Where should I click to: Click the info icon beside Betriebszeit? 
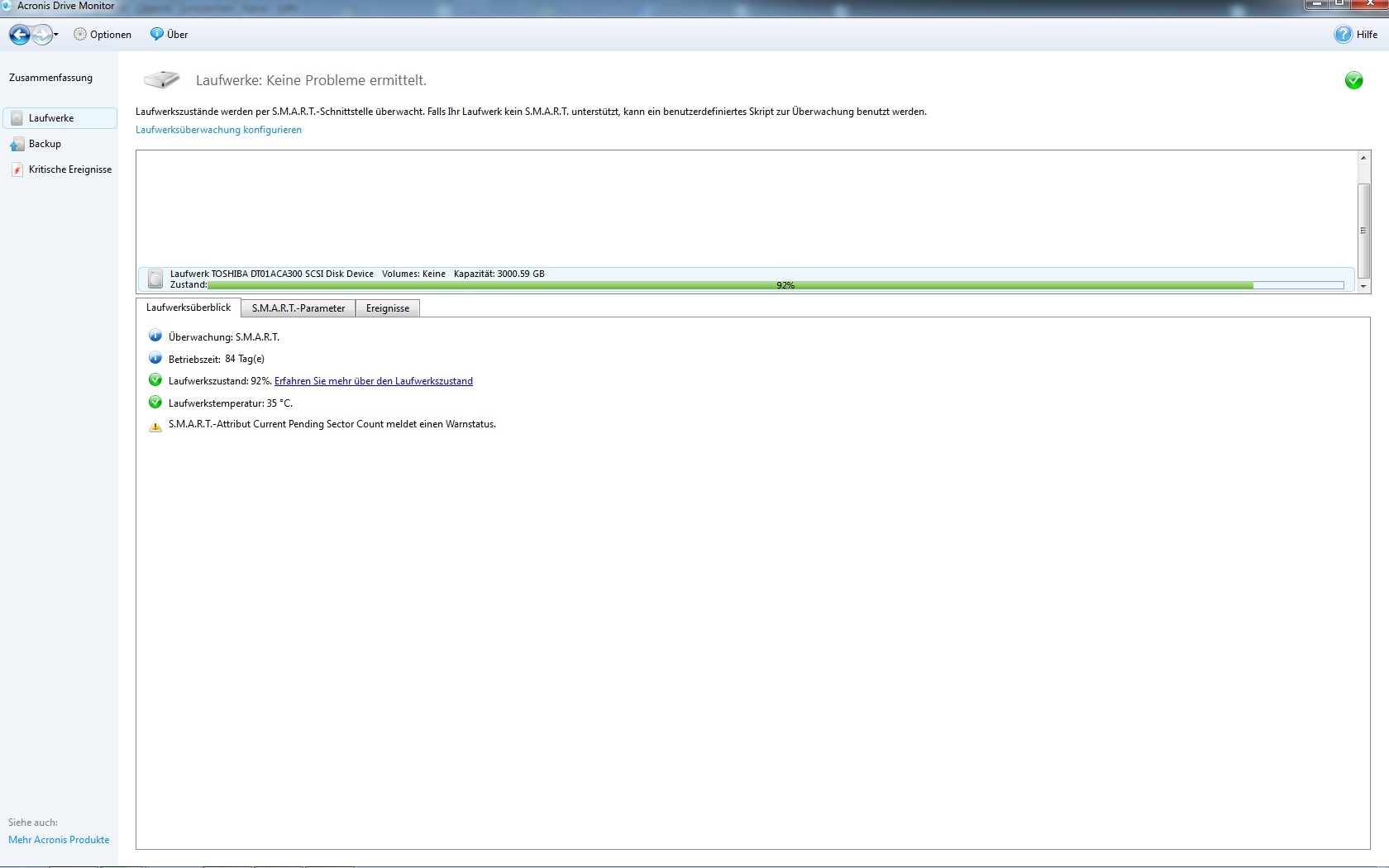coord(155,358)
